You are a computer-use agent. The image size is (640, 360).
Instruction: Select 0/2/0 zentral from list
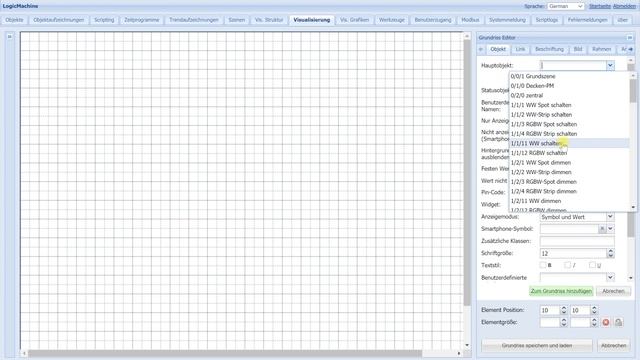click(x=569, y=96)
